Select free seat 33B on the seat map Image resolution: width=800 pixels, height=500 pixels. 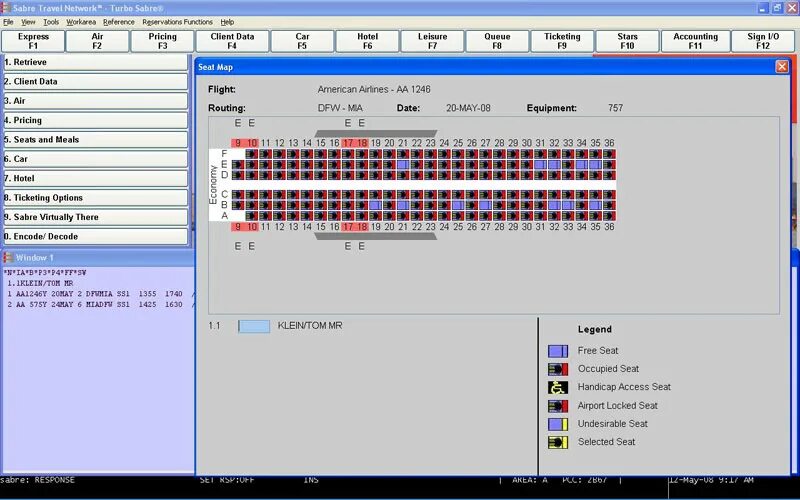pos(568,205)
